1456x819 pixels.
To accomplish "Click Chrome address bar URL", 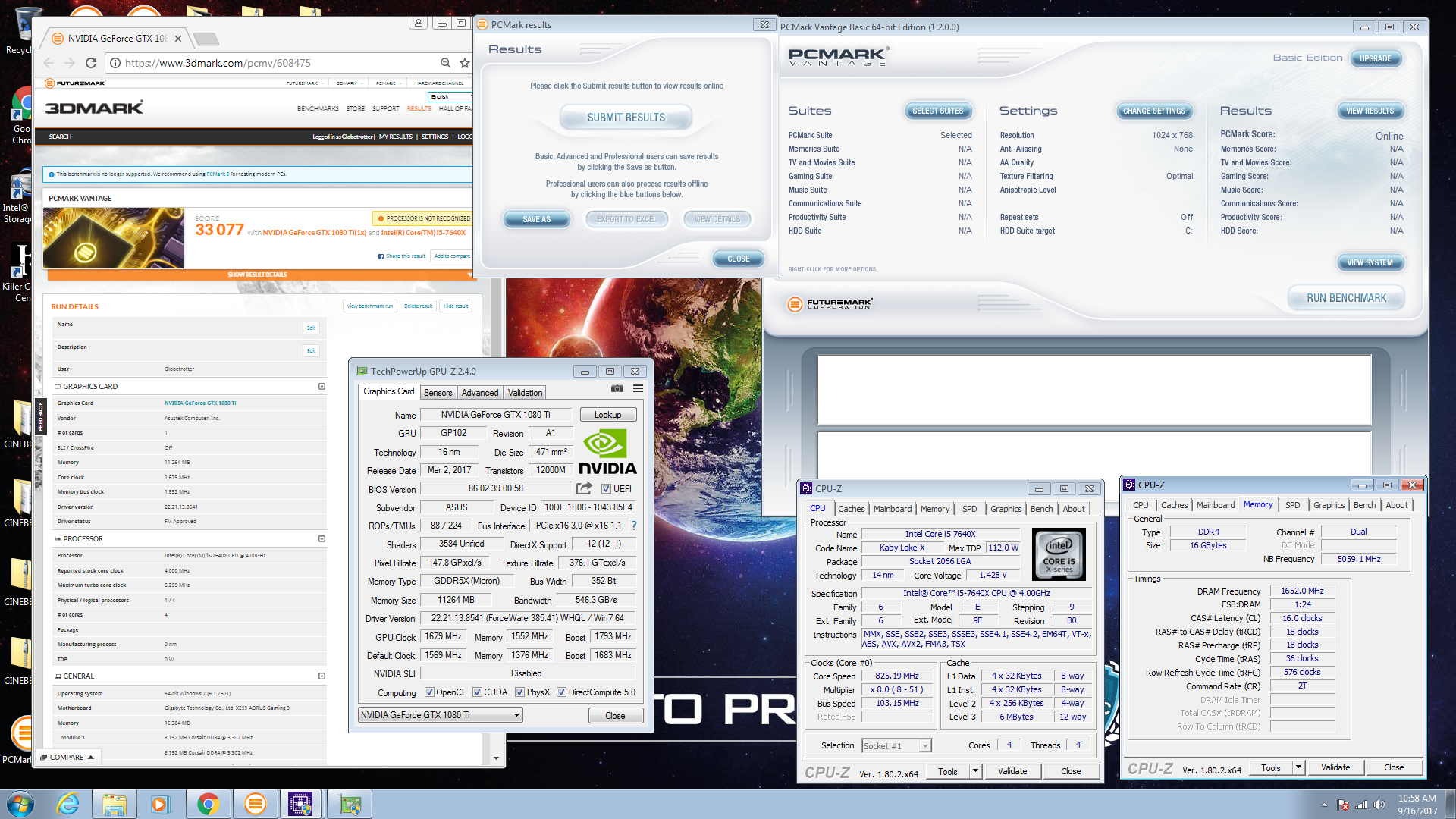I will point(218,63).
